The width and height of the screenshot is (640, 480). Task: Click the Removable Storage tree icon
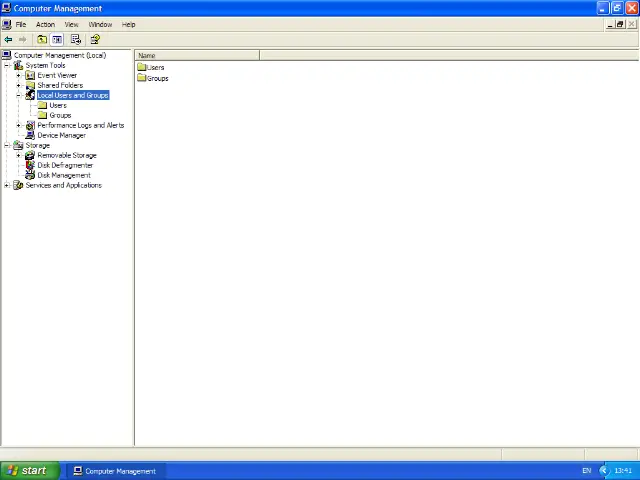[x=30, y=155]
